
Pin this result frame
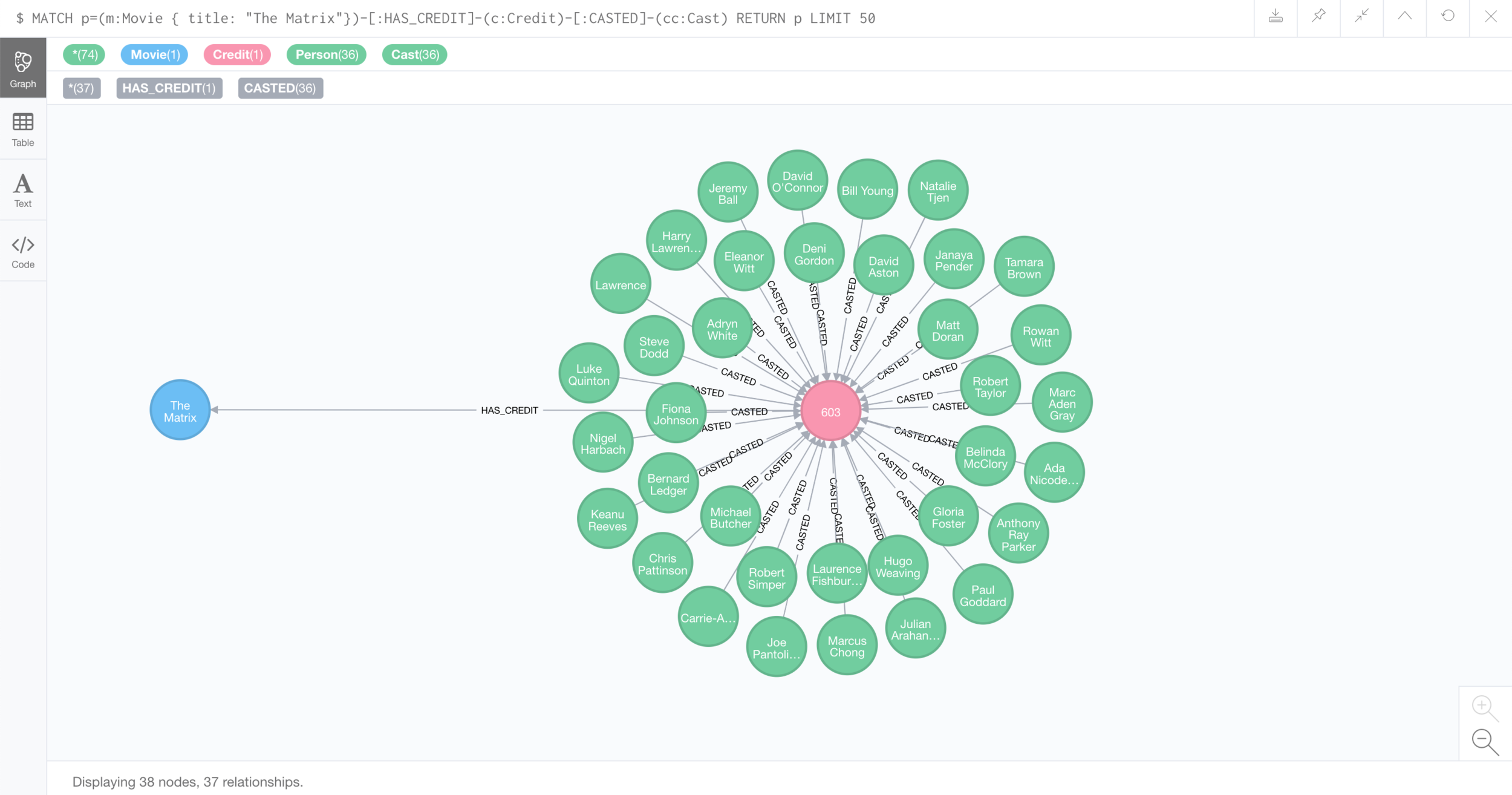1318,17
